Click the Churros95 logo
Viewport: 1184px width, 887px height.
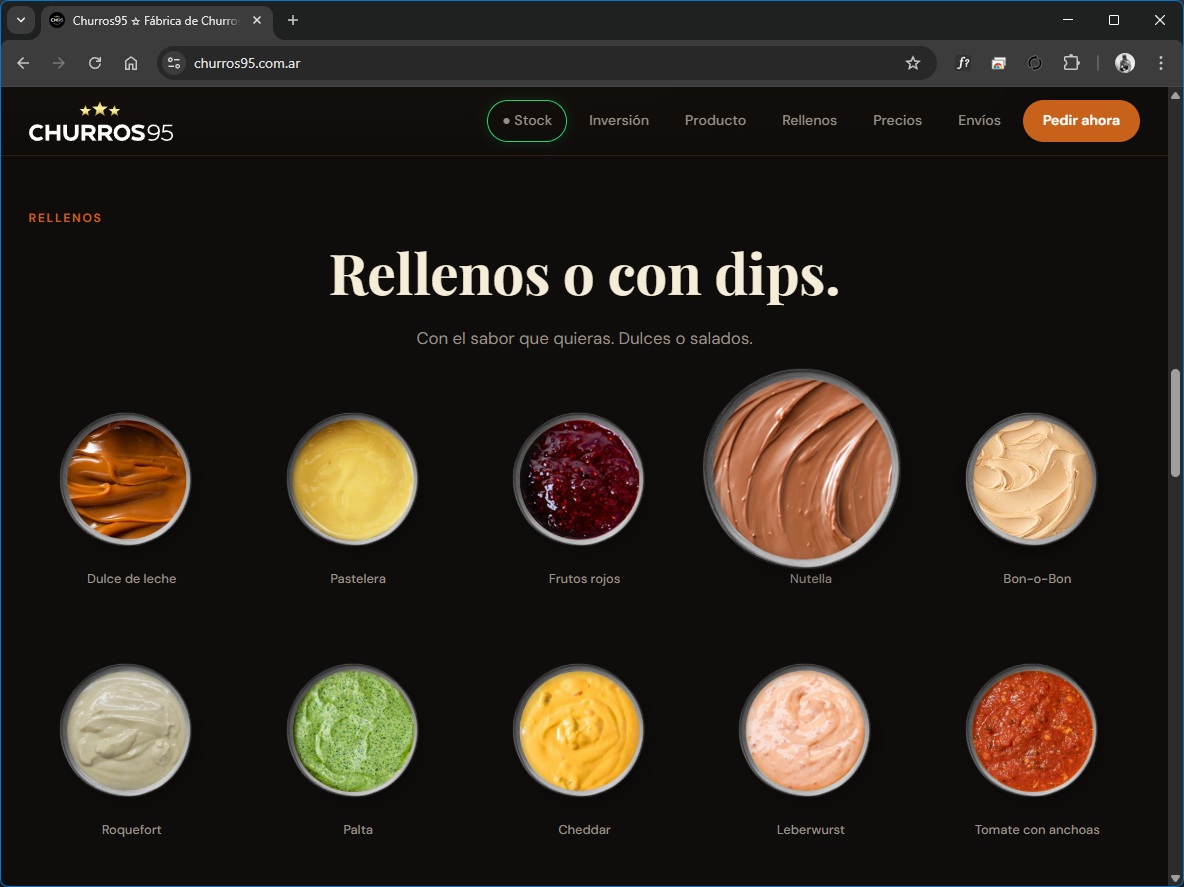coord(100,123)
